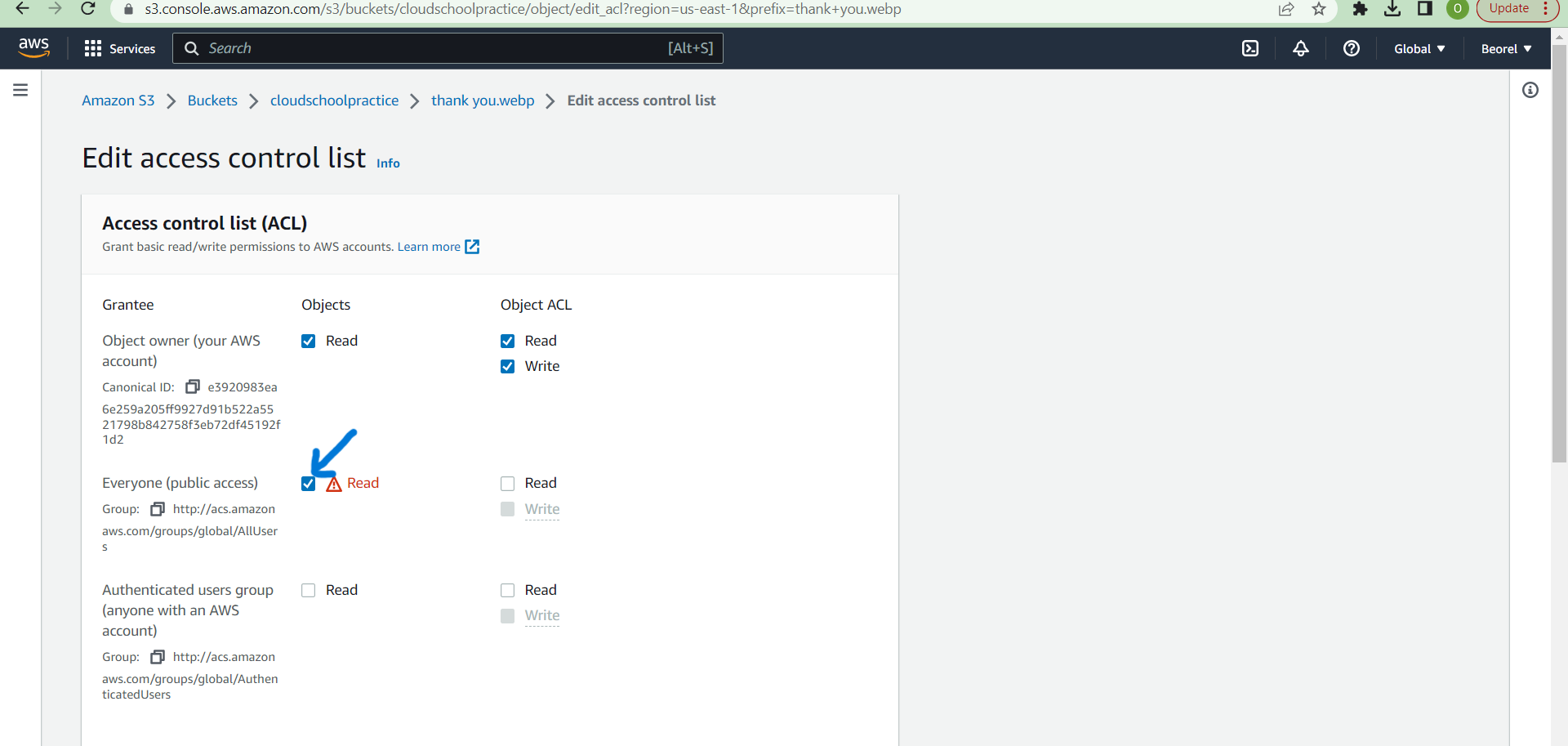Enable Authenticated users Object ACL Read
This screenshot has height=746, width=1568.
pos(507,590)
